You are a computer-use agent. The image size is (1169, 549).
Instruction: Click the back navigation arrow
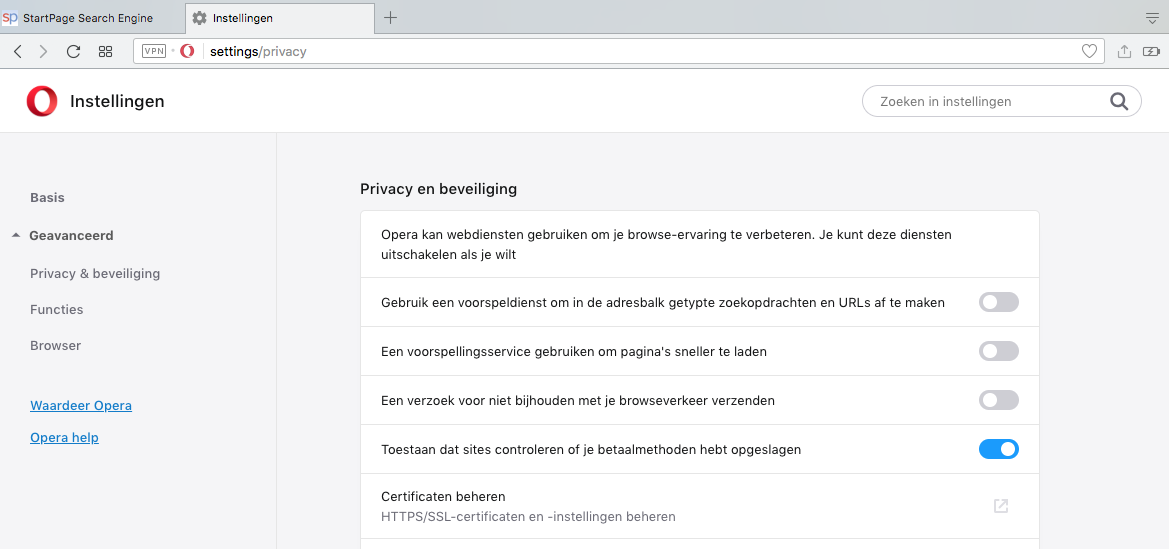click(x=18, y=51)
